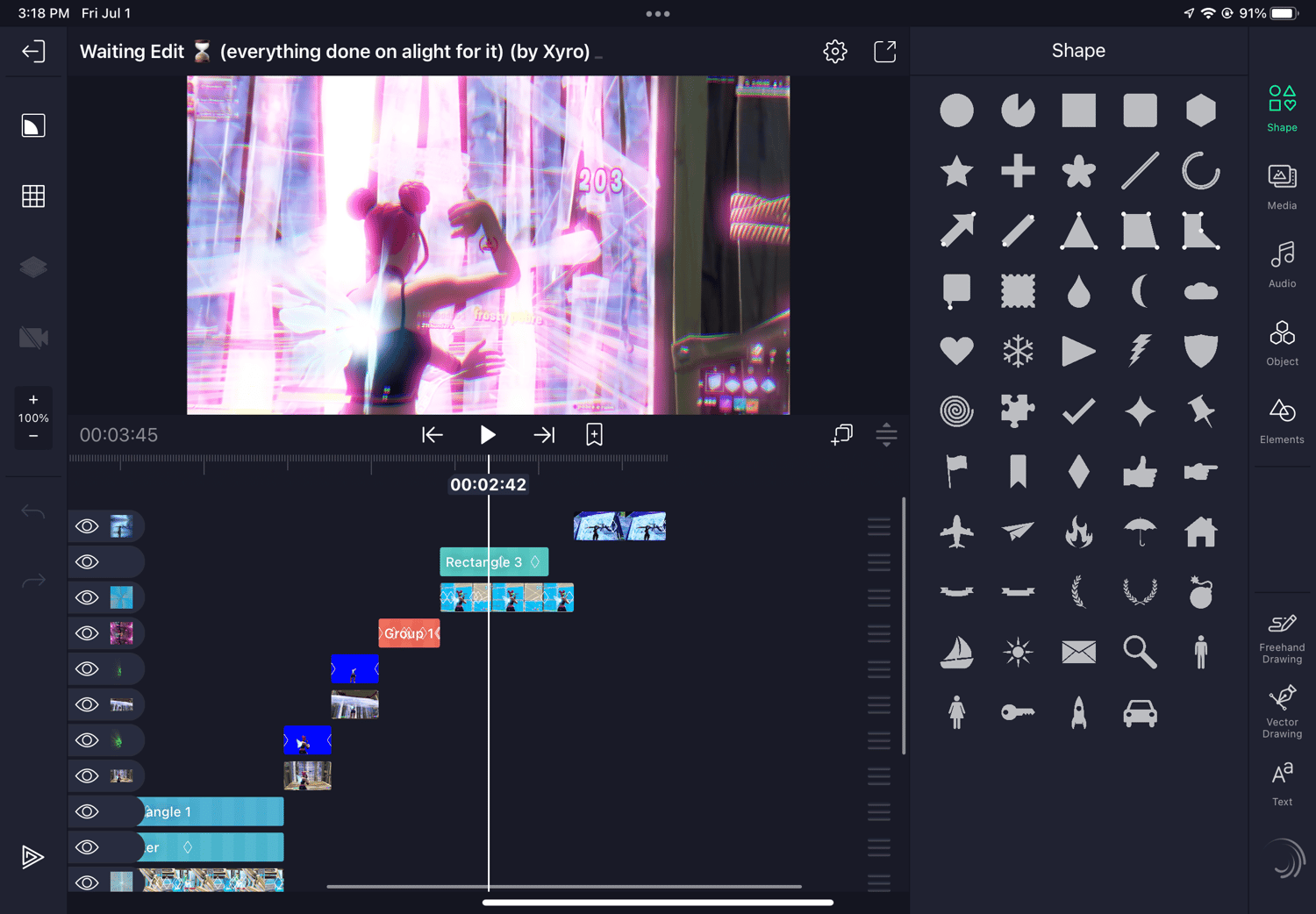Insert the umbrella shape
1316x914 pixels.
point(1140,532)
